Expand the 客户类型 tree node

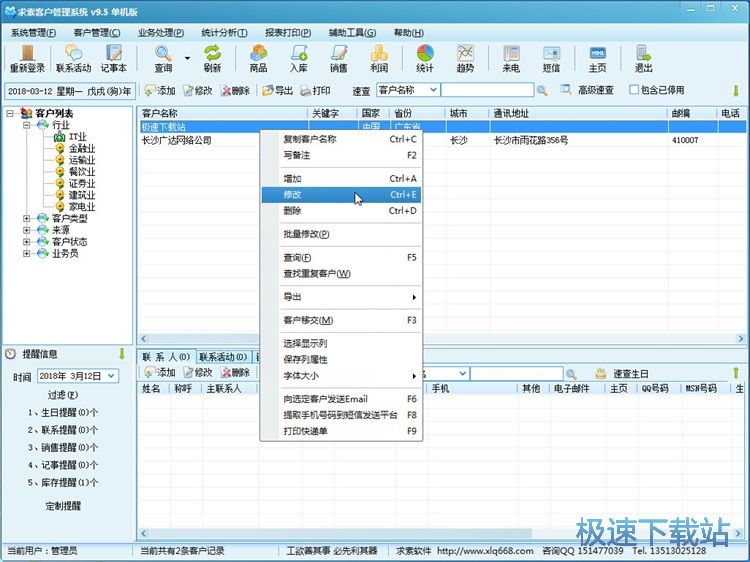[x=27, y=218]
